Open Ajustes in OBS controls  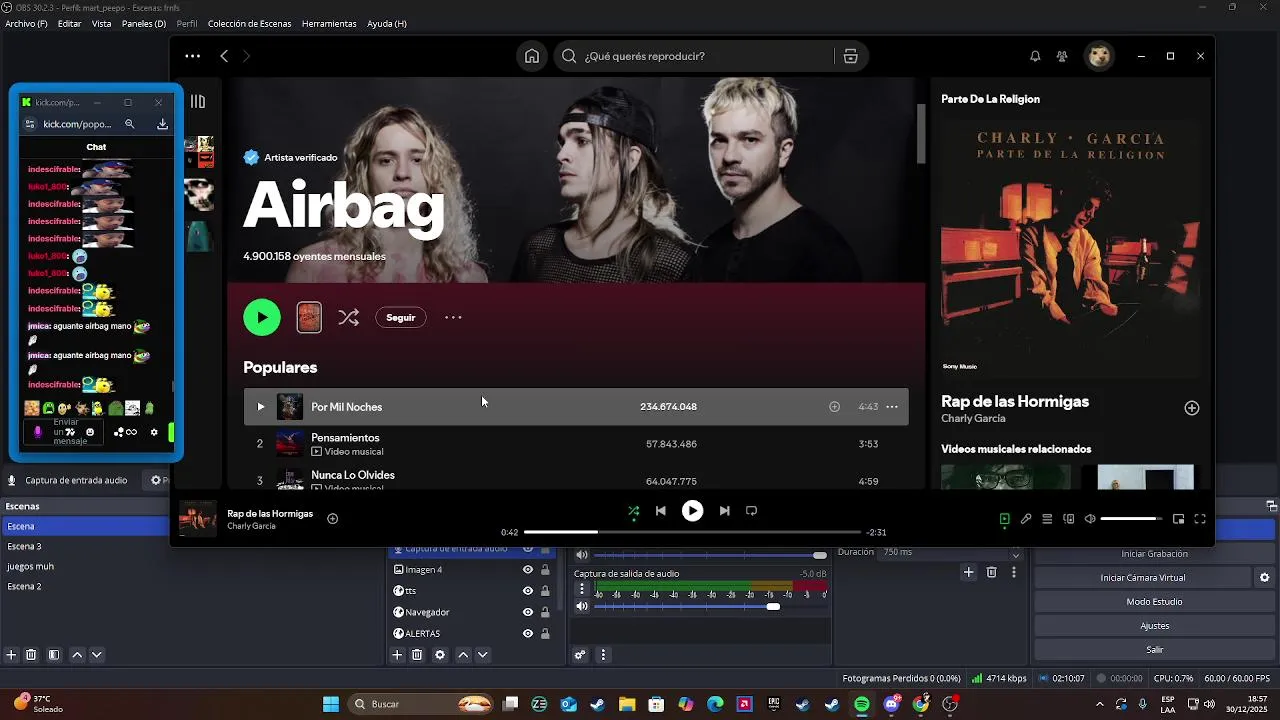pyautogui.click(x=1154, y=626)
